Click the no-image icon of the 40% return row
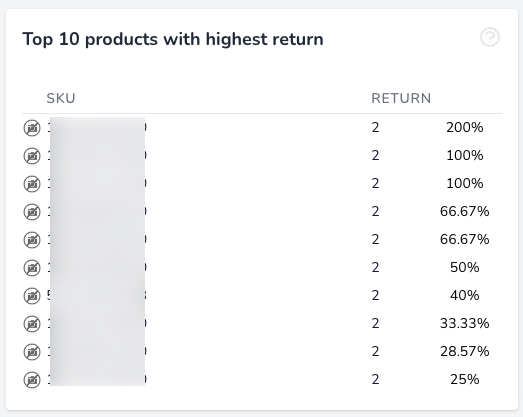The width and height of the screenshot is (523, 417). click(32, 296)
